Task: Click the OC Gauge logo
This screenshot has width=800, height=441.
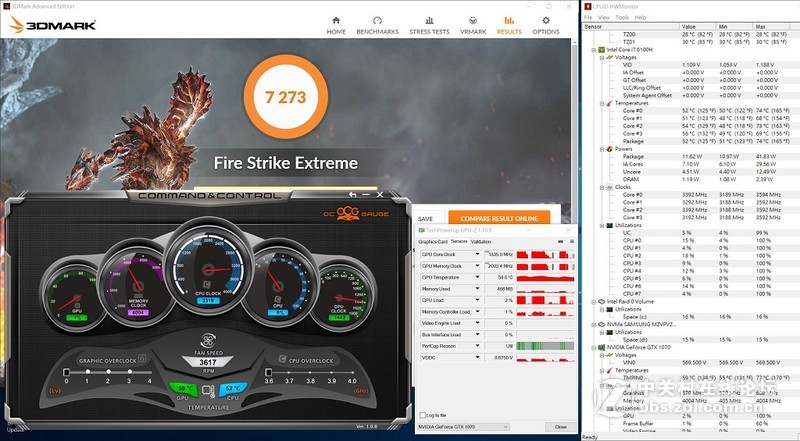Action: click(x=356, y=213)
